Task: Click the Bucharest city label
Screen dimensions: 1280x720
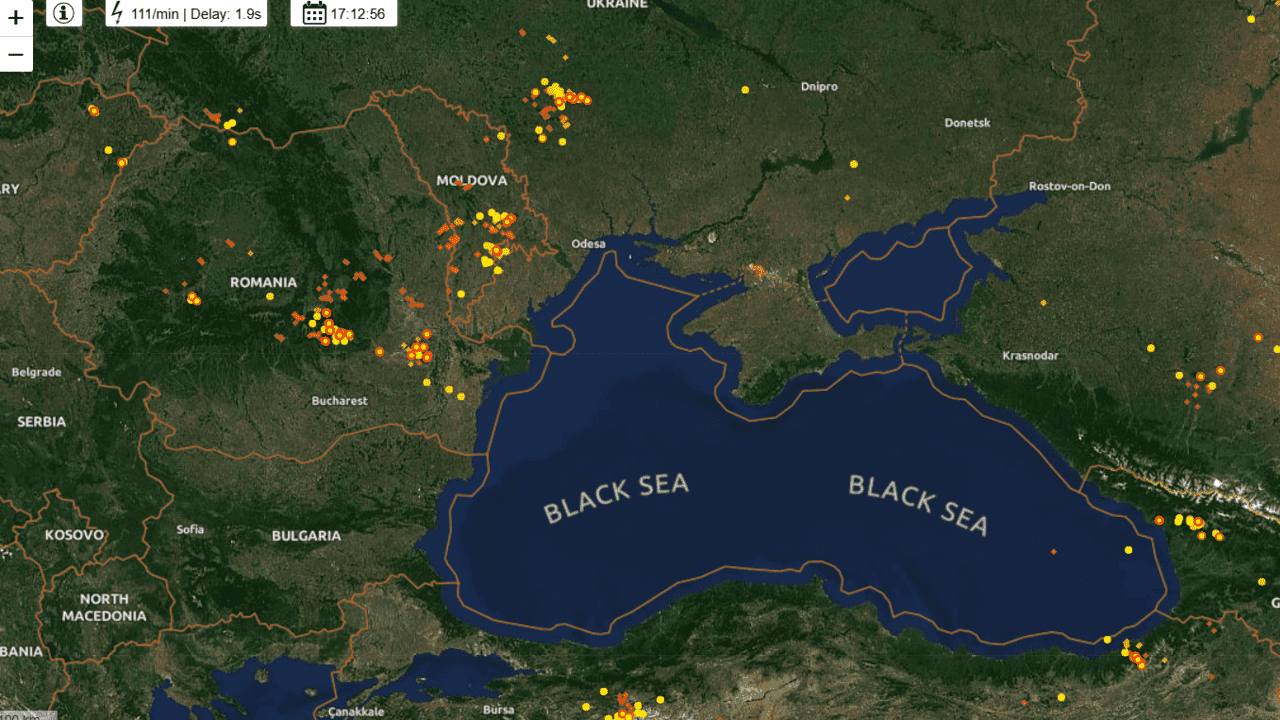Action: (x=339, y=401)
